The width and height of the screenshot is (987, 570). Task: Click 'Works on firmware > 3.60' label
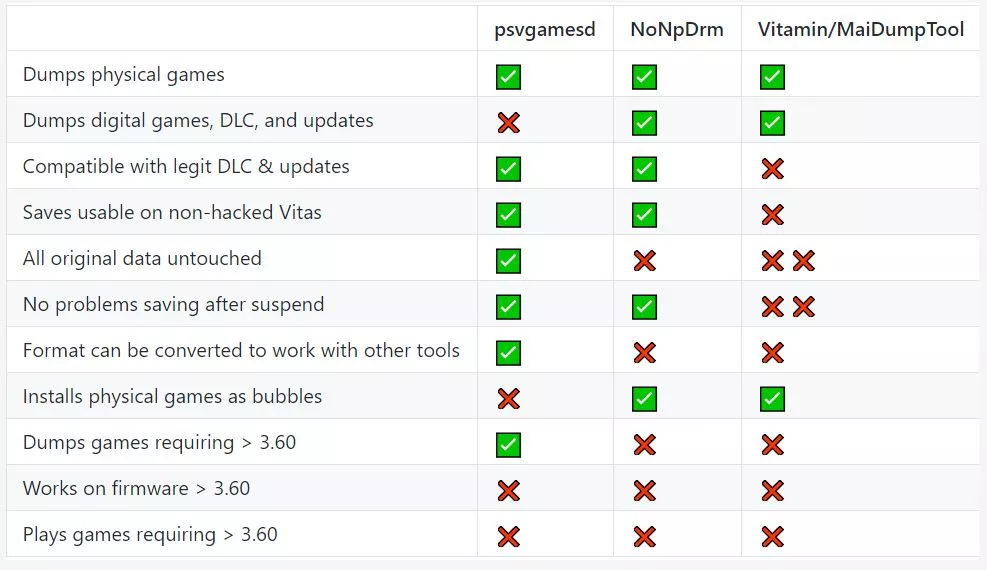point(136,488)
